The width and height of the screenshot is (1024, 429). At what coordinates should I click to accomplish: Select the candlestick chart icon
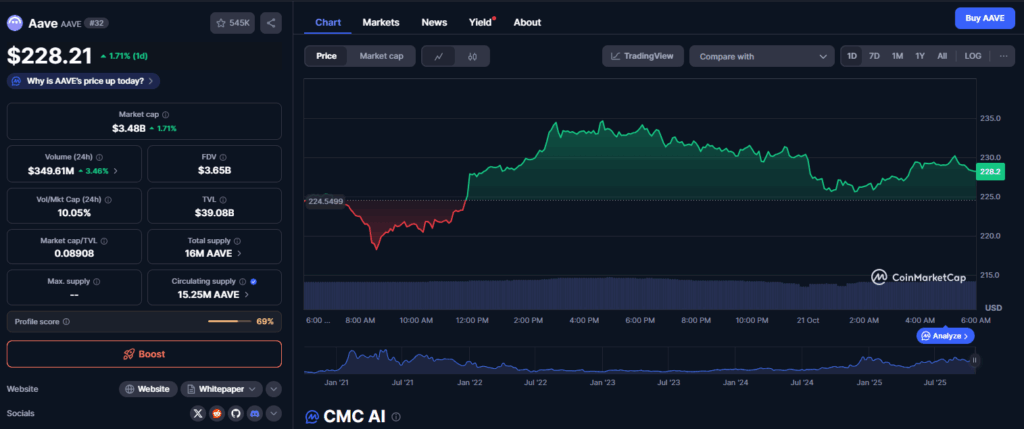pos(471,57)
